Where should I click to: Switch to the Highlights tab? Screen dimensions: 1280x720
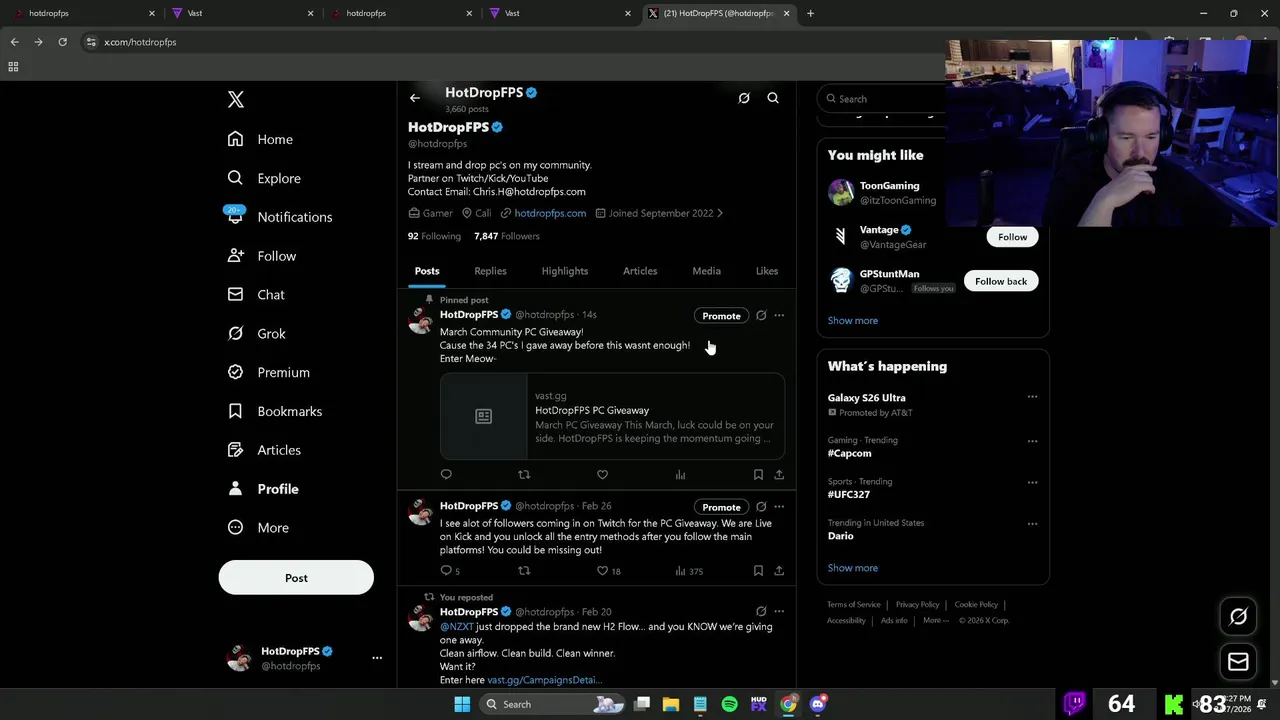565,271
